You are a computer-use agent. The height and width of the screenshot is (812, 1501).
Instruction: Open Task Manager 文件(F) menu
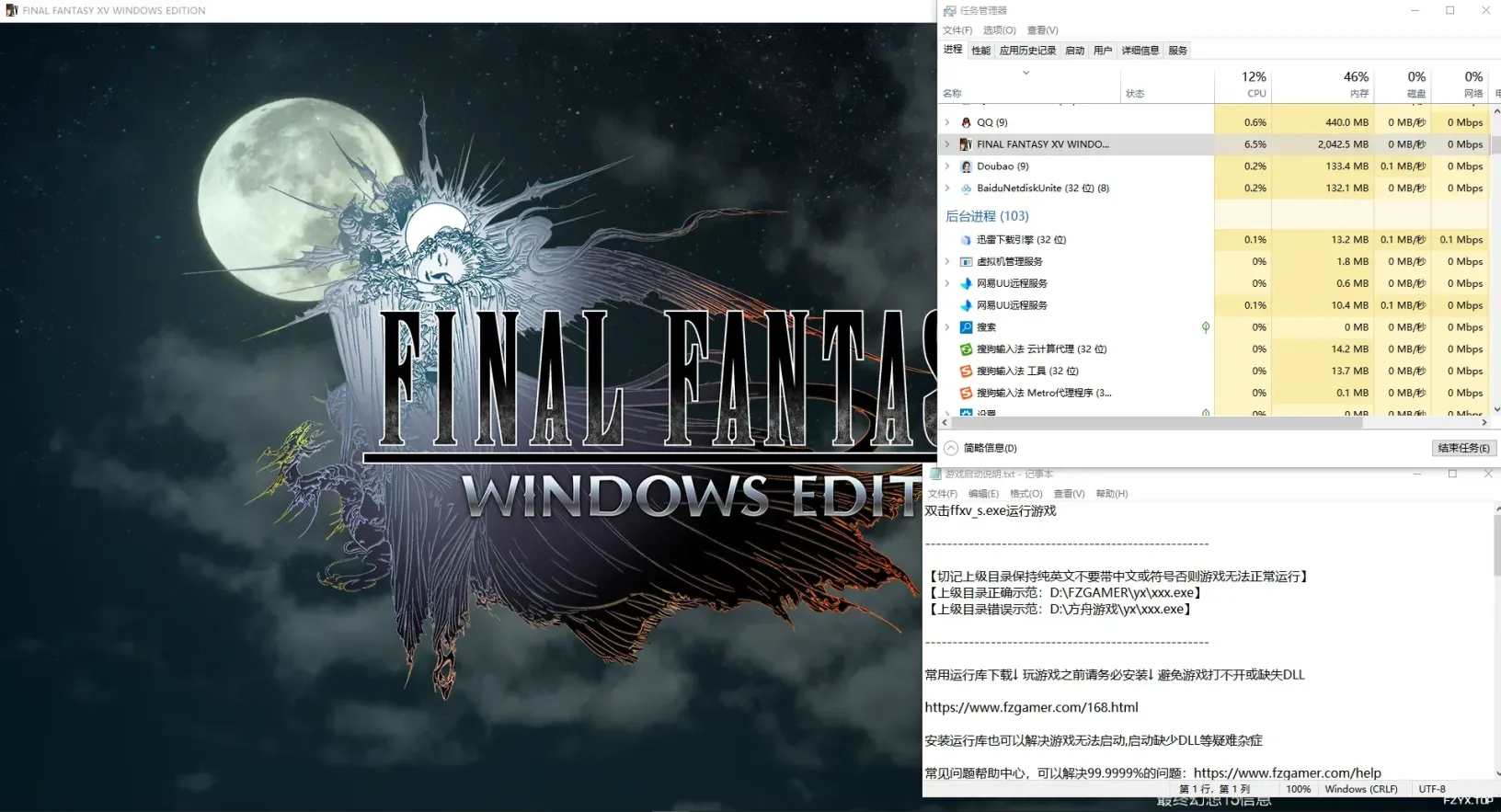tap(957, 30)
